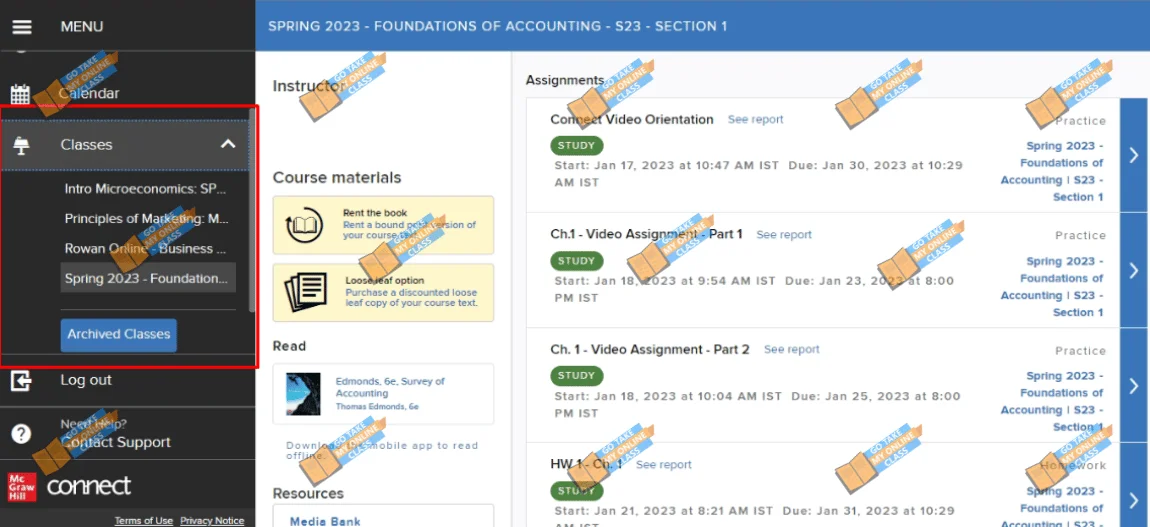This screenshot has width=1150, height=527.
Task: Open Ch. 1 Video Assignment Part 2 arrow
Action: (1133, 385)
